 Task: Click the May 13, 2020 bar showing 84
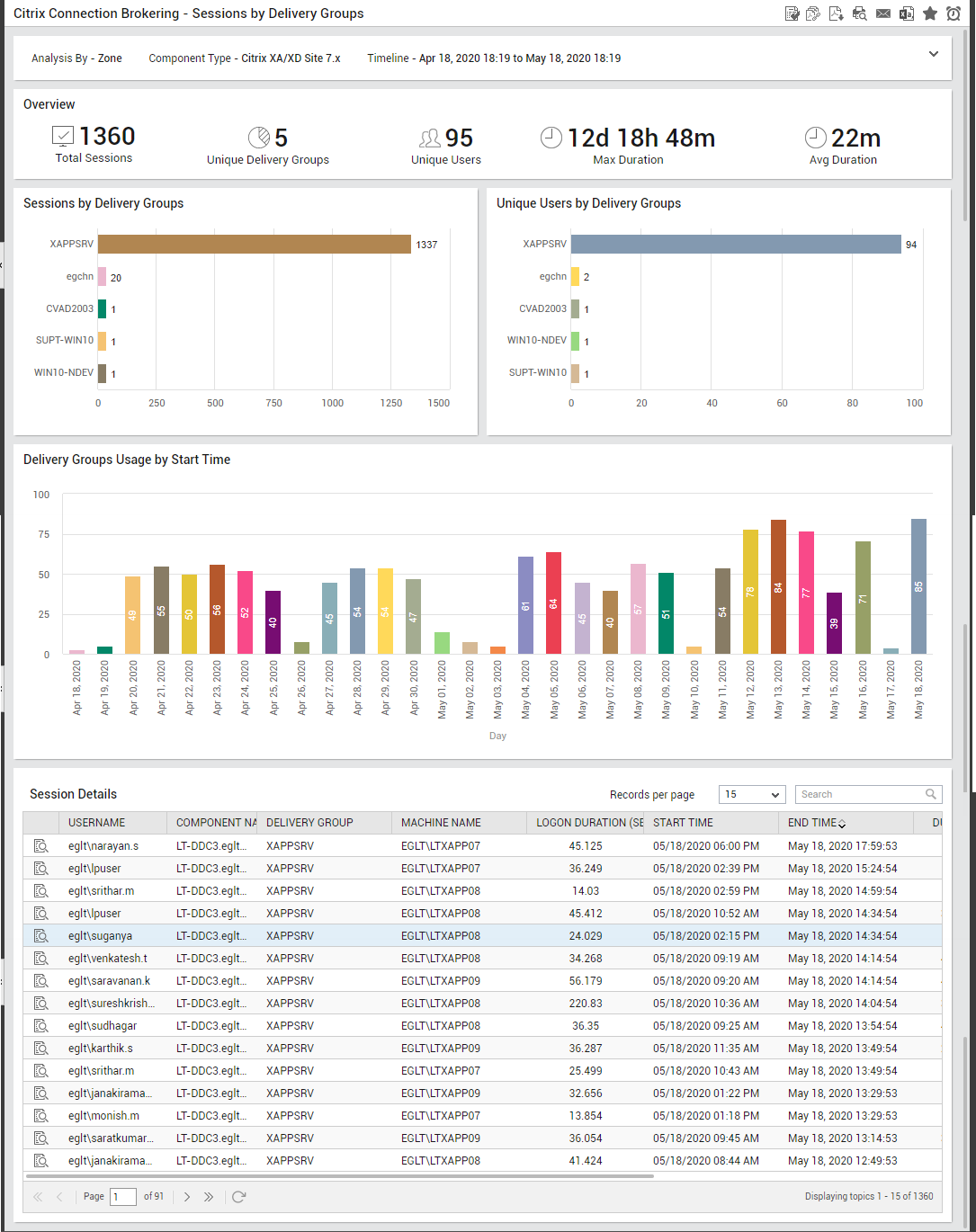778,587
